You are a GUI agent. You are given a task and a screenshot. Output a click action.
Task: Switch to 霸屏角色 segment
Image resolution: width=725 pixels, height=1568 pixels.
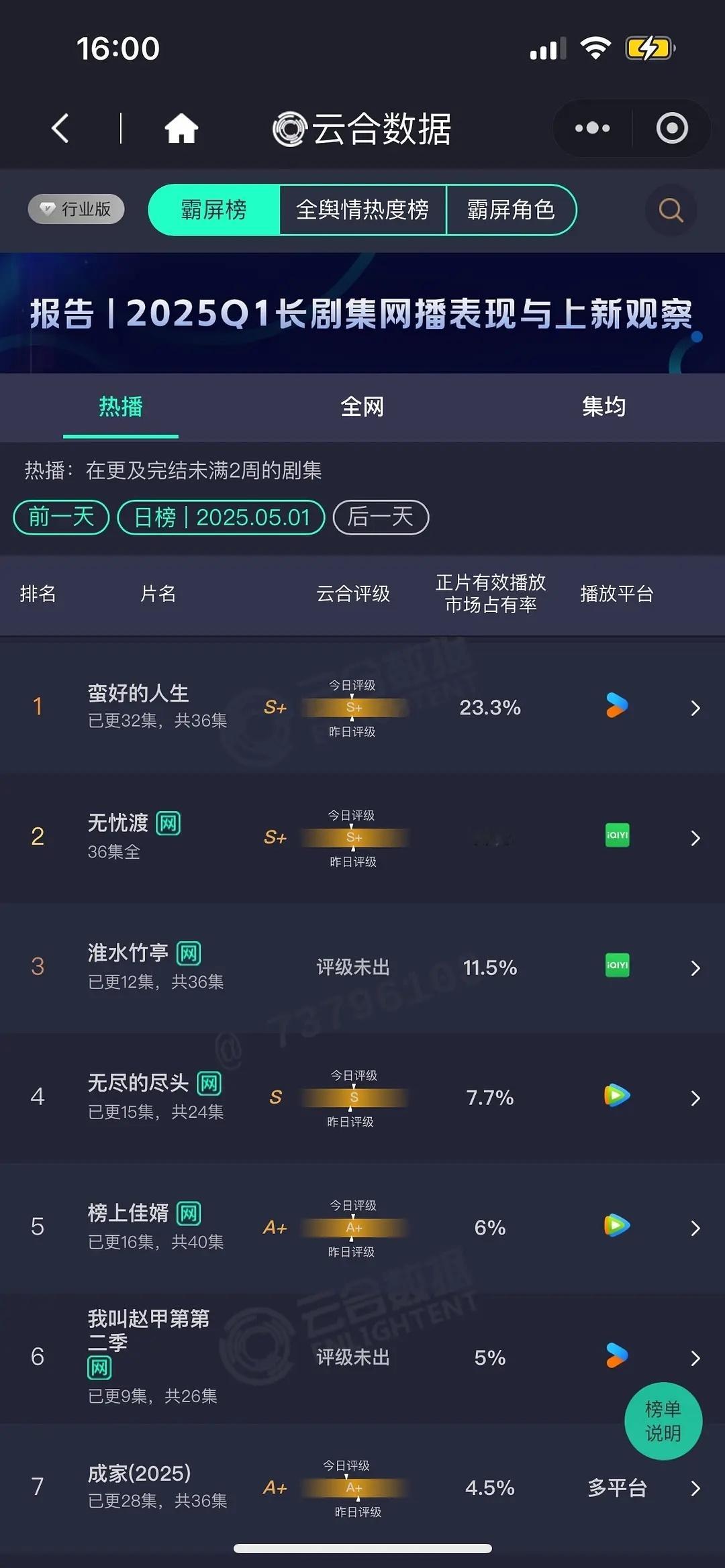pyautogui.click(x=511, y=210)
